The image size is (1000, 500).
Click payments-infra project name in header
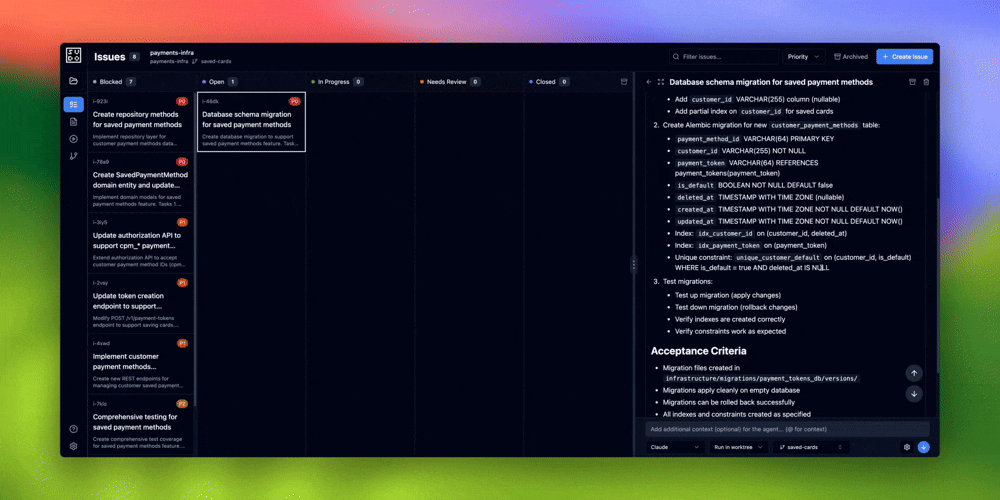(172, 52)
